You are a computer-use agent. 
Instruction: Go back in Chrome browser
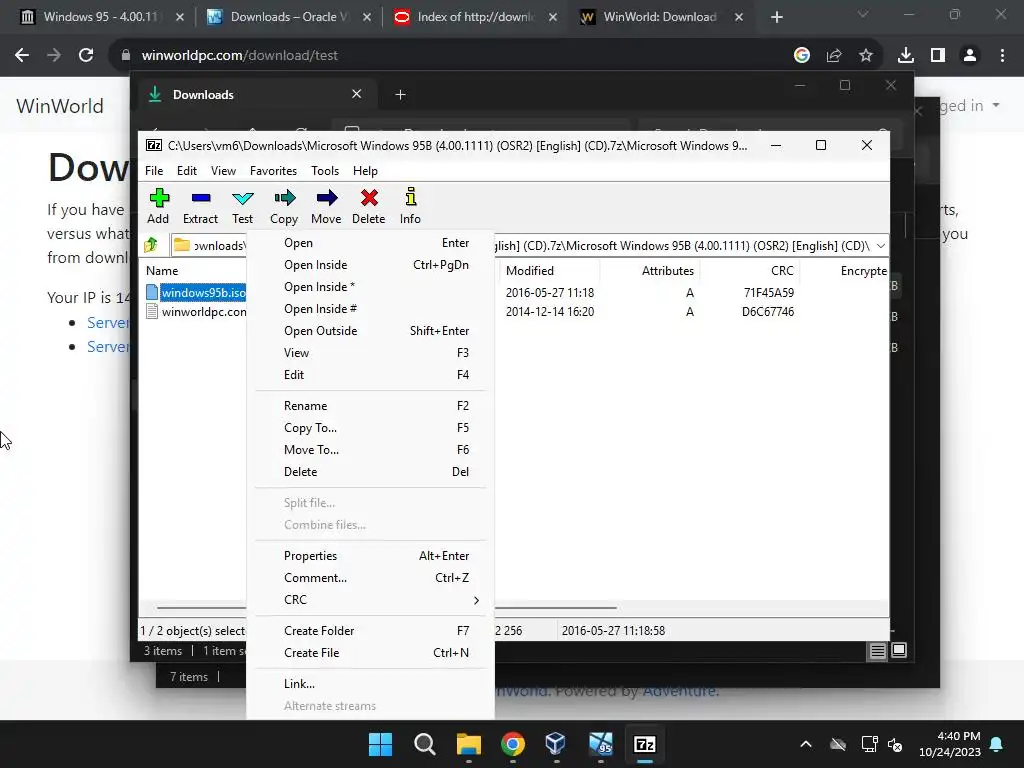pyautogui.click(x=22, y=56)
